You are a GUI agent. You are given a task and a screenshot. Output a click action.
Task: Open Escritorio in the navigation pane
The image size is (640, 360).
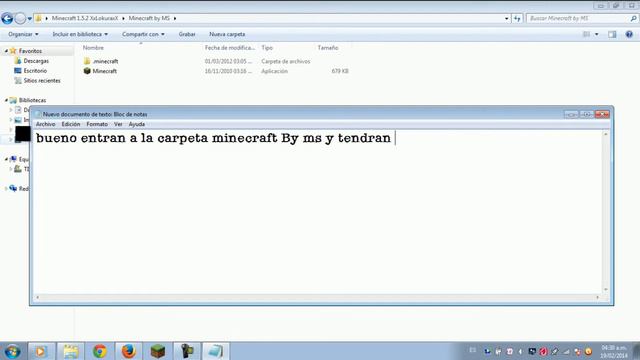[35, 71]
